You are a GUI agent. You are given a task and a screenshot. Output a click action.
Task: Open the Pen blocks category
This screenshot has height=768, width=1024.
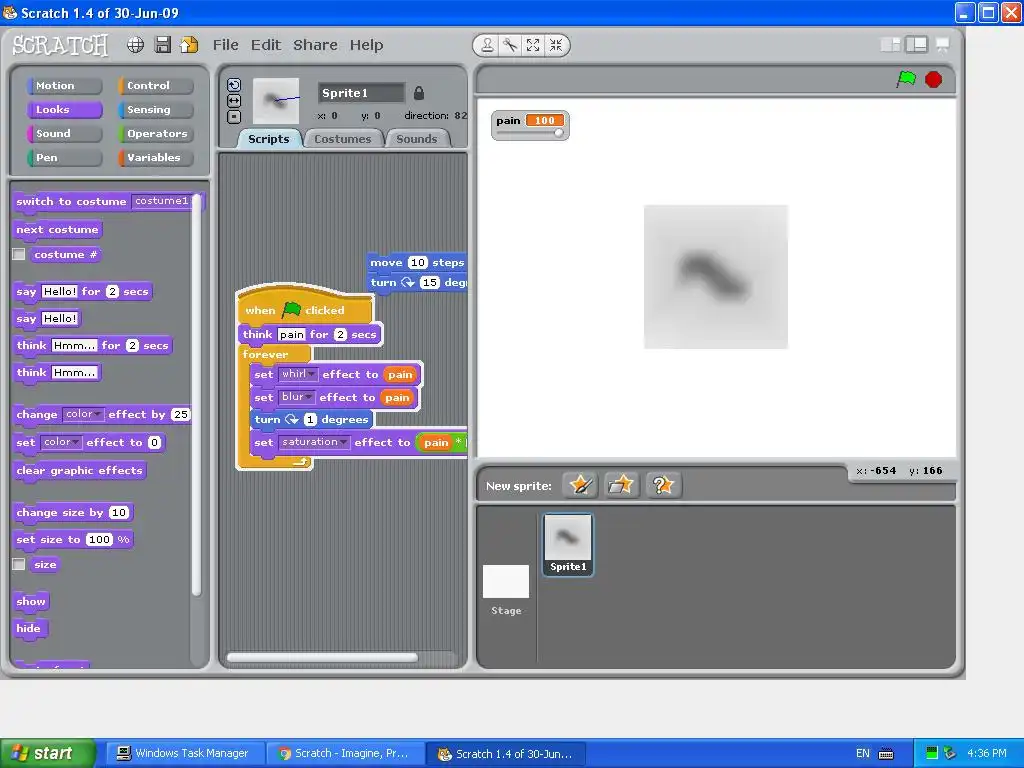click(x=64, y=157)
